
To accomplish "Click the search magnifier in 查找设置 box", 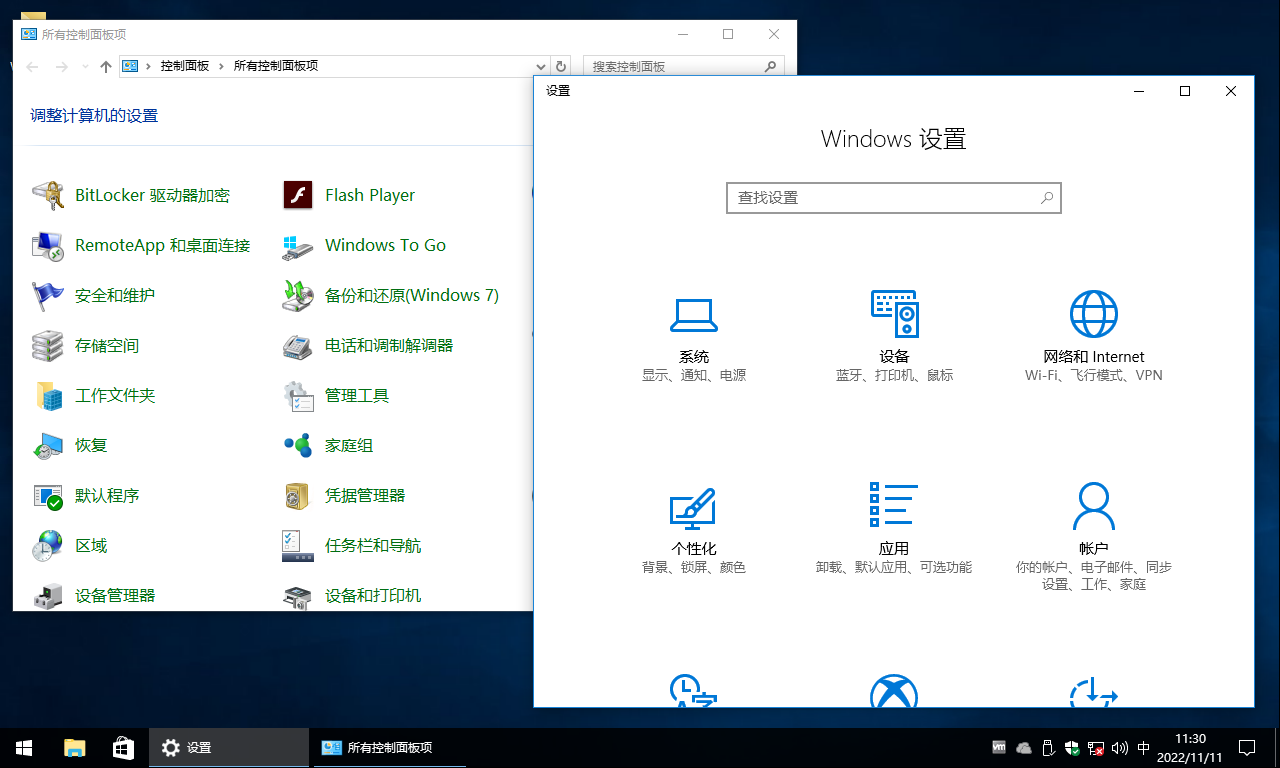I will pos(1047,198).
